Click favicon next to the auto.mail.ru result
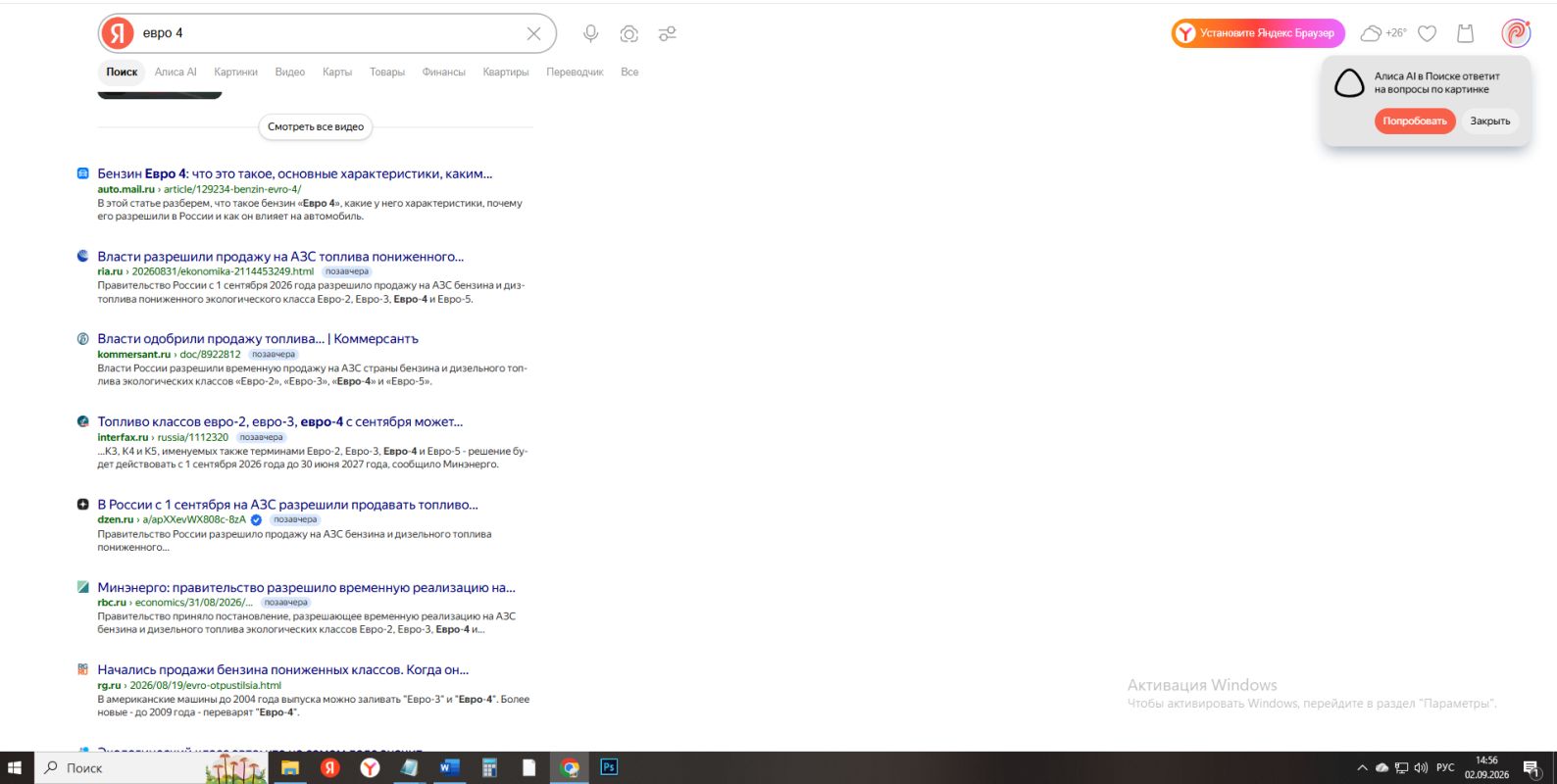This screenshot has width=1557, height=784. 83,173
